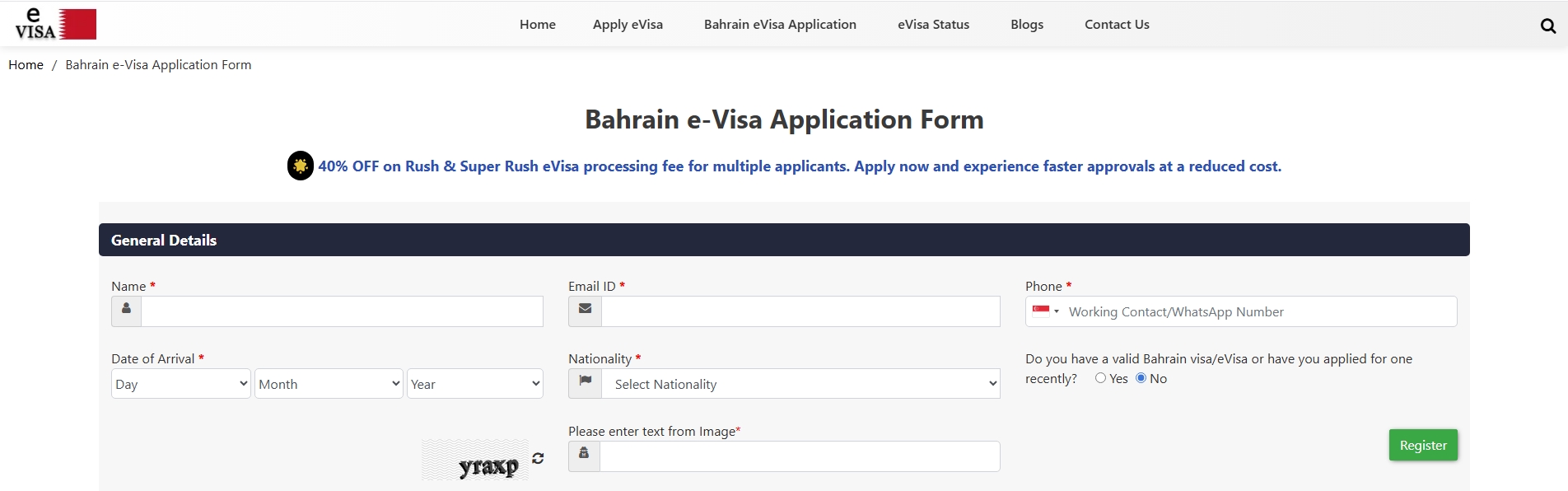Click the Home breadcrumb link
Image resolution: width=1568 pixels, height=491 pixels.
tap(26, 65)
